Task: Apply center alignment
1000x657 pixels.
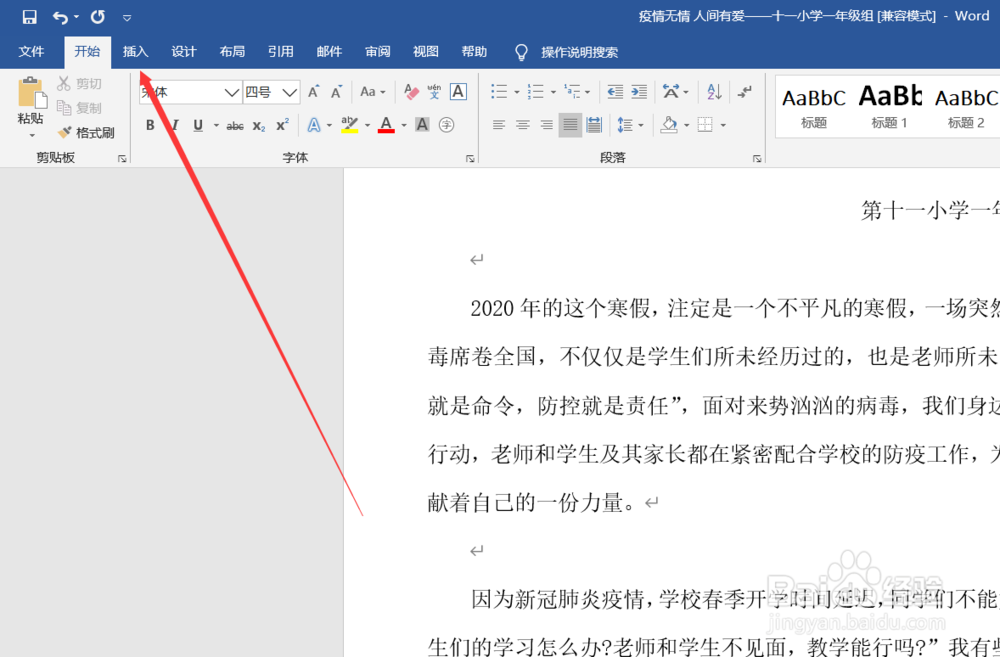Action: (x=522, y=124)
